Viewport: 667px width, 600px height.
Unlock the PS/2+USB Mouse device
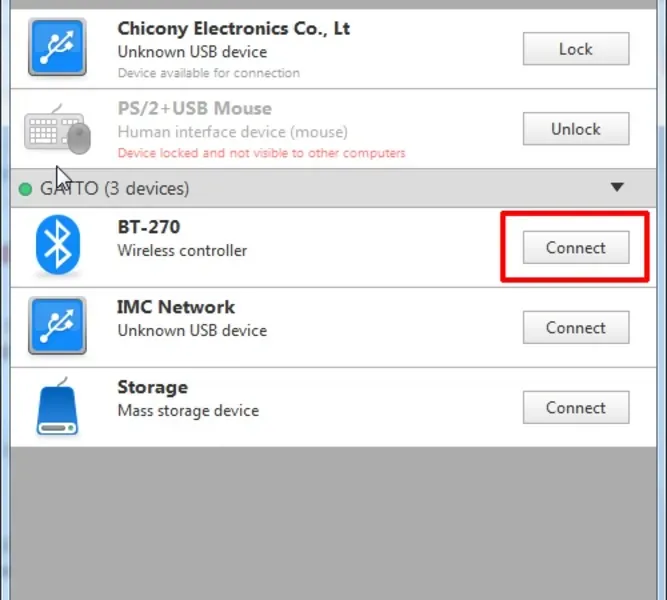(576, 129)
